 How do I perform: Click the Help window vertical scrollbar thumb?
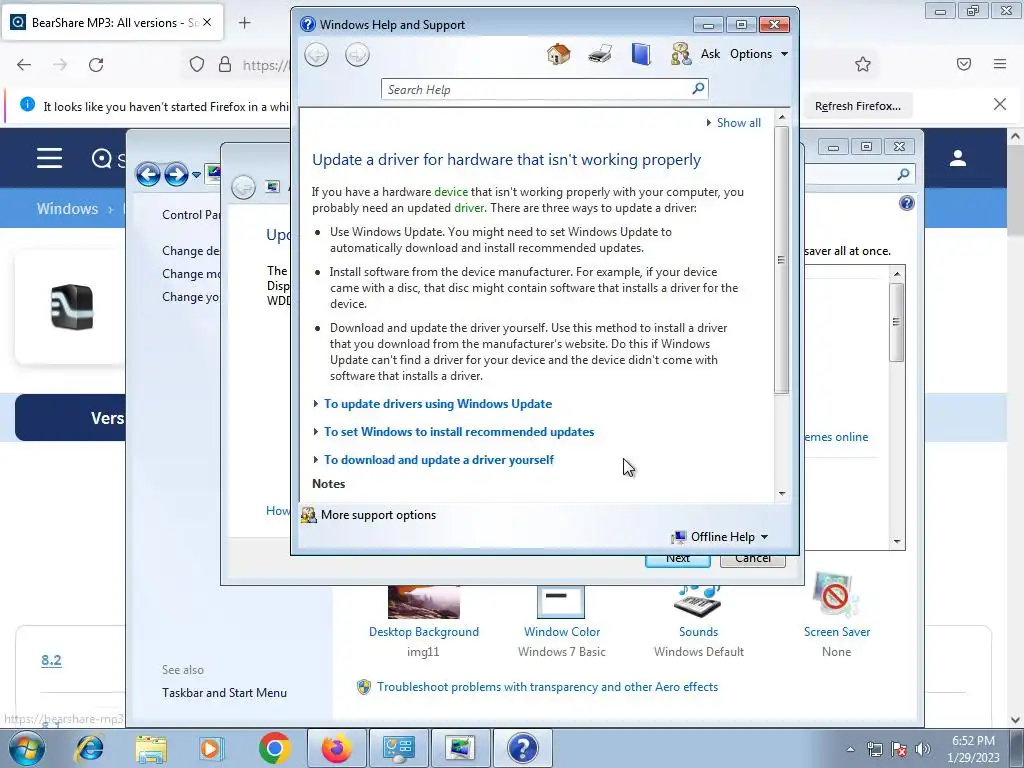pos(782,260)
